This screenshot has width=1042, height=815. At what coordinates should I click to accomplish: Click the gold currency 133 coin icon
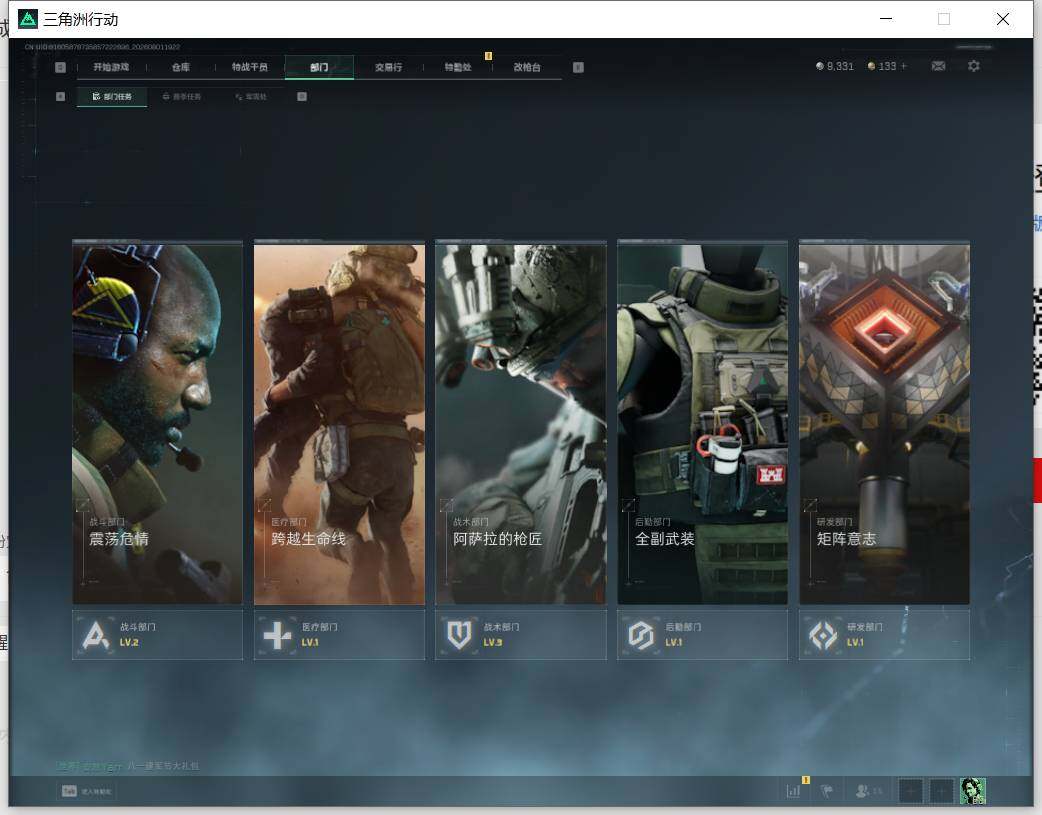click(x=871, y=66)
